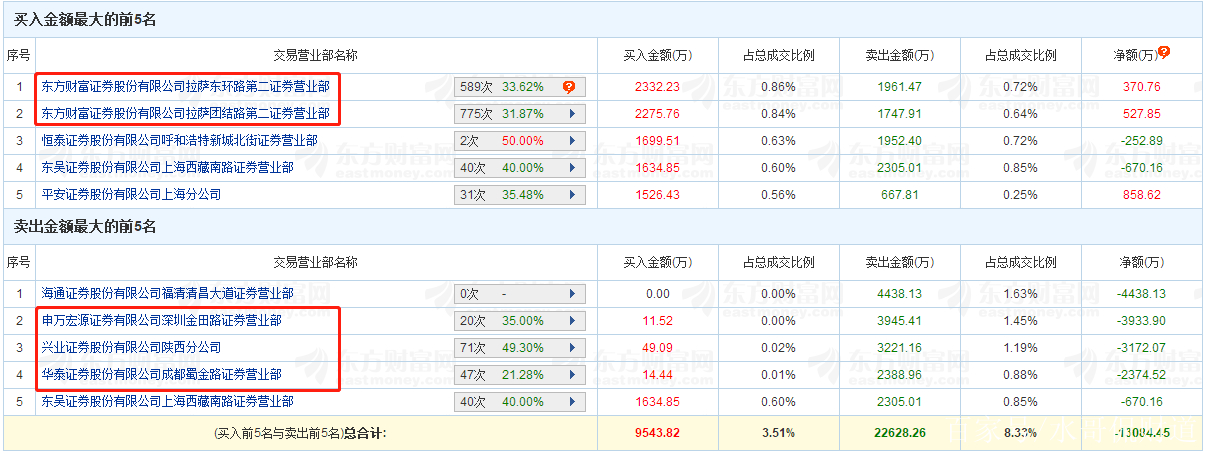Expand the 40次 40.00% arrow in the top-sellers table
The height and width of the screenshot is (454, 1207).
pos(572,401)
